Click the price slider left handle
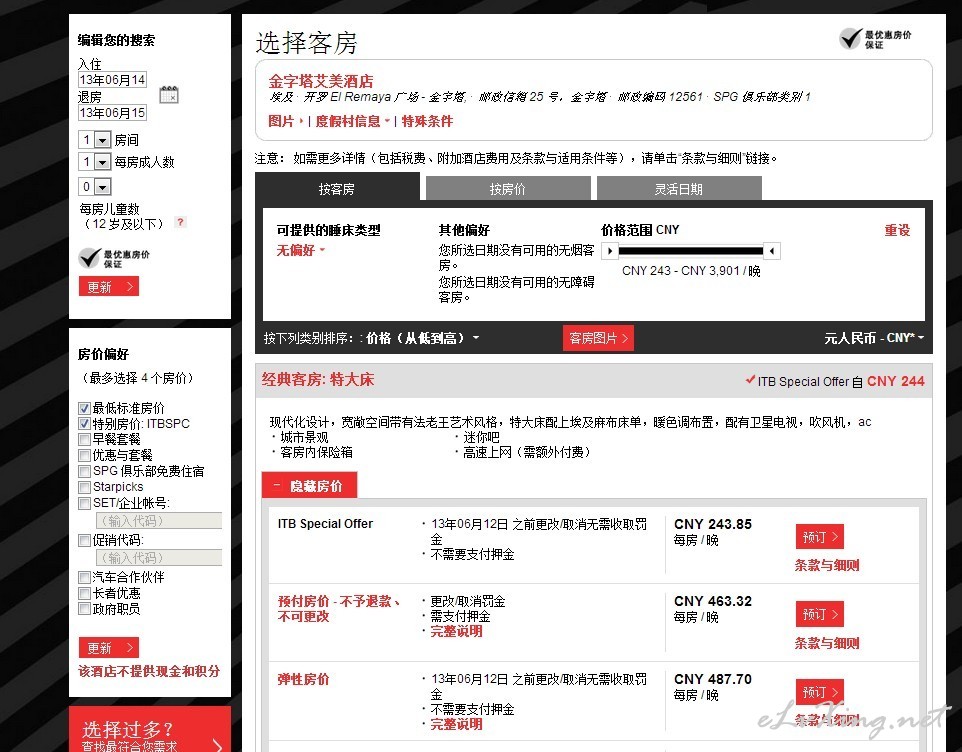 click(x=610, y=250)
